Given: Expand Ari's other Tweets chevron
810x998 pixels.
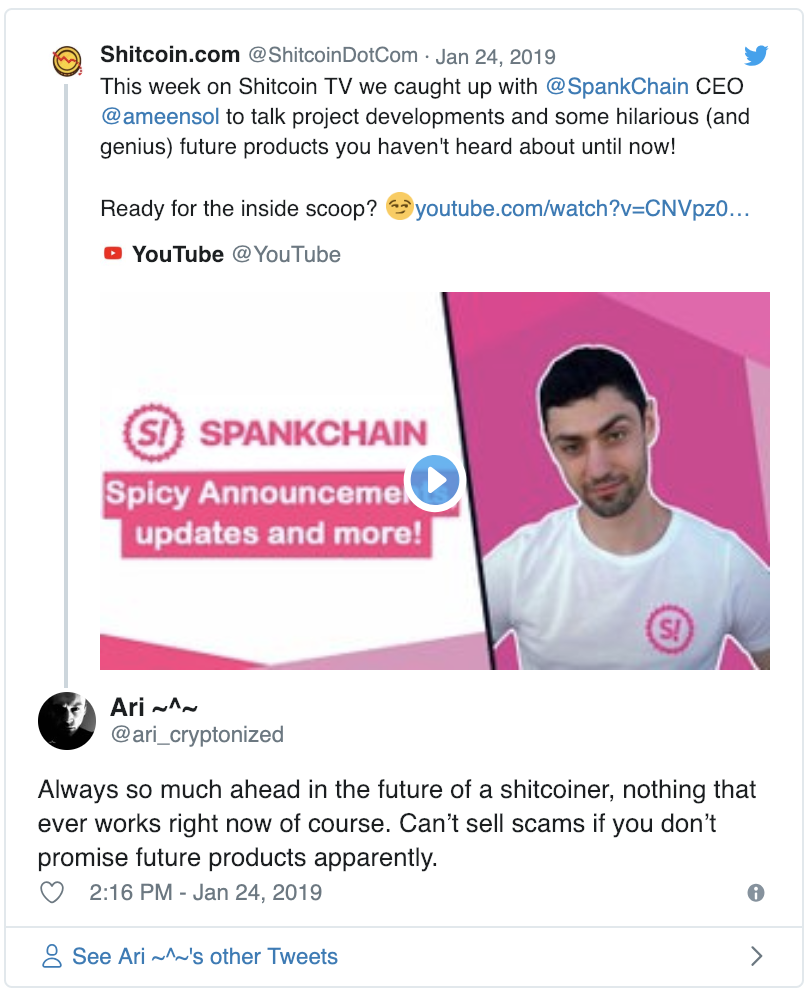Looking at the screenshot, I should [x=757, y=957].
